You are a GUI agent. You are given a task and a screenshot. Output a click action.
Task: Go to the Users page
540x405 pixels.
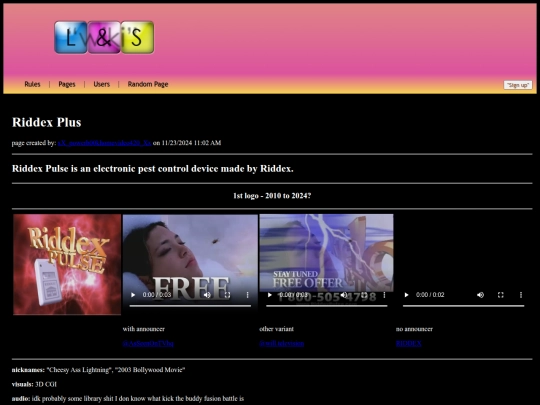[102, 84]
